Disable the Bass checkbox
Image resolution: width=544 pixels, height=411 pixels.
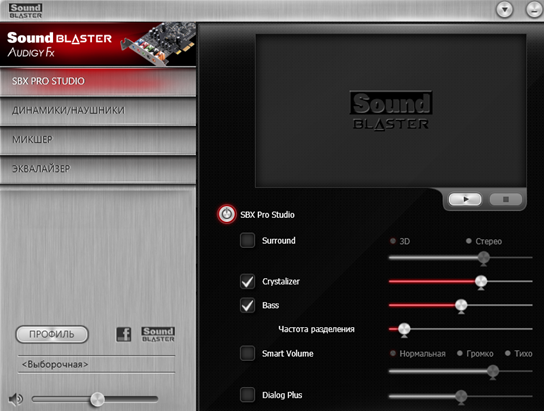tap(247, 305)
